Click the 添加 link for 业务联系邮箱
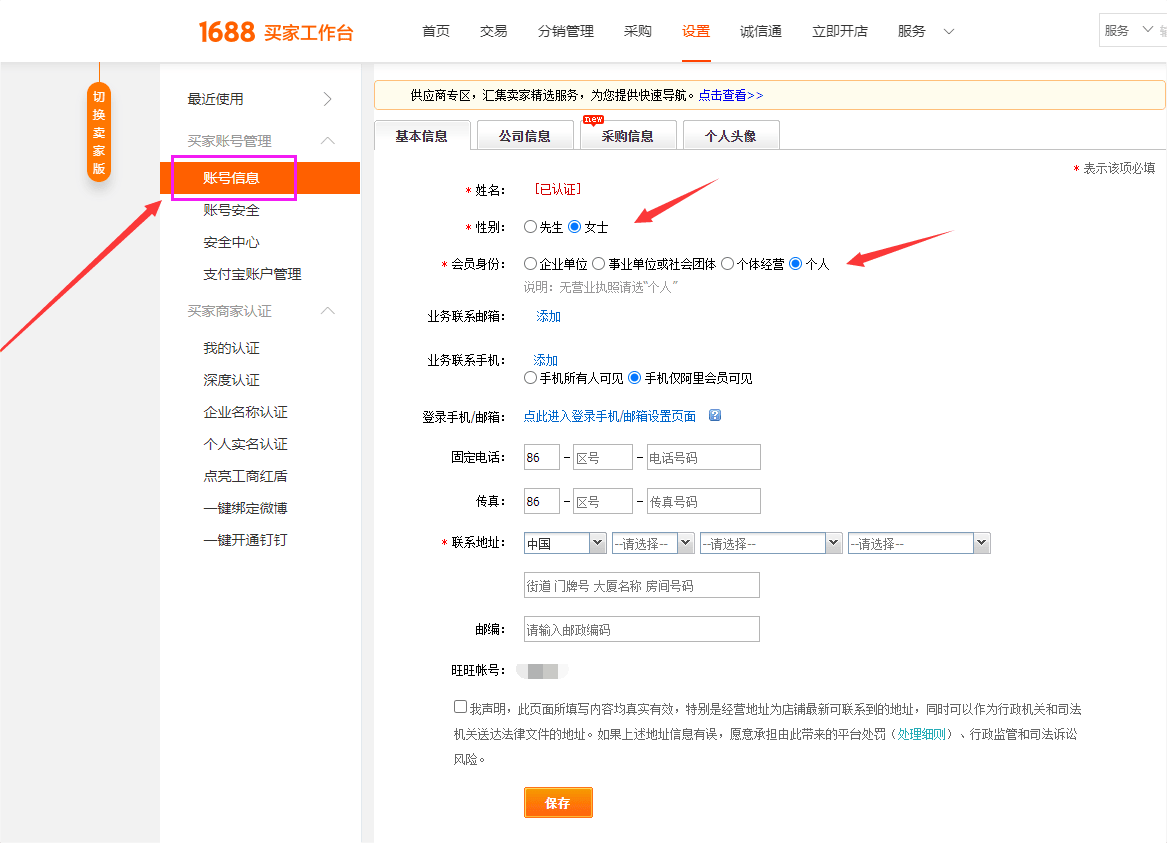 [x=549, y=316]
